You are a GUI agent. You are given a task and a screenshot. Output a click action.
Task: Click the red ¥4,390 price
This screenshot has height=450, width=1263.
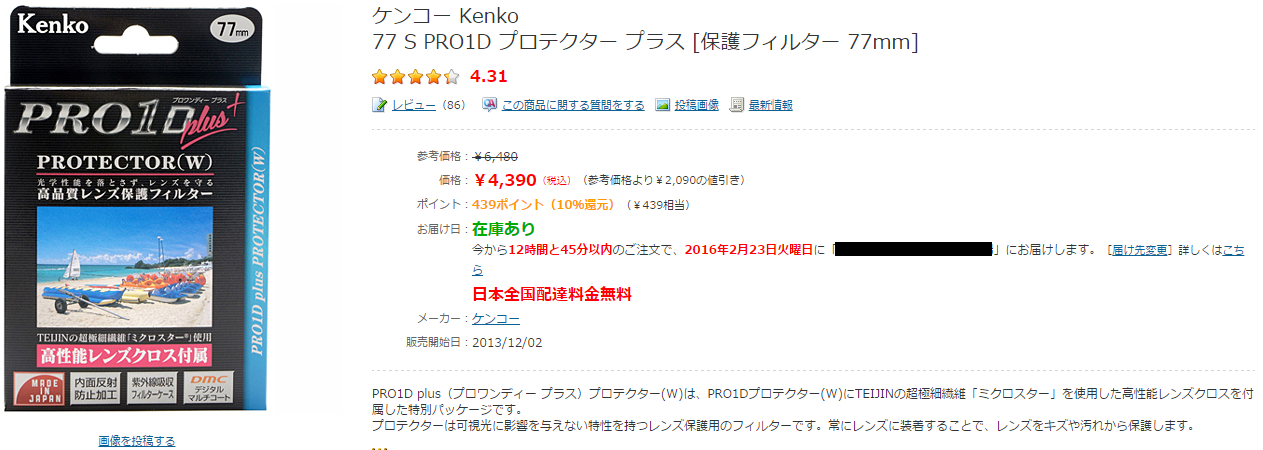(x=505, y=180)
